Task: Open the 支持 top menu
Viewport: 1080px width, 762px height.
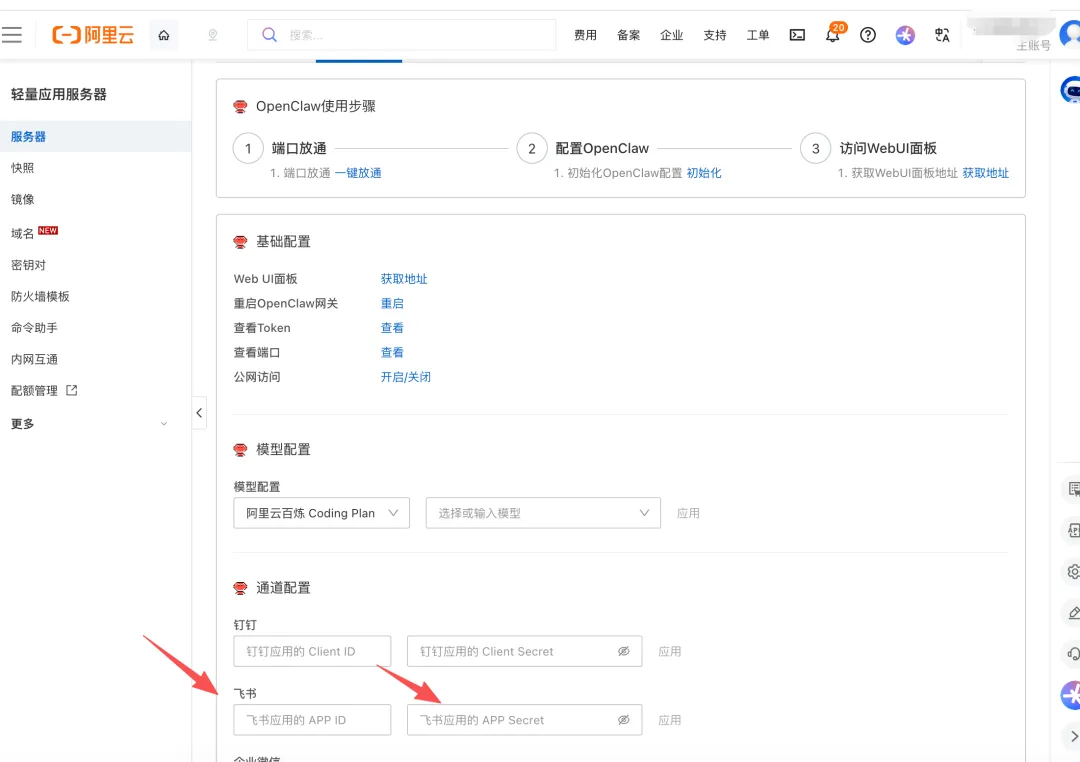Action: pyautogui.click(x=715, y=35)
